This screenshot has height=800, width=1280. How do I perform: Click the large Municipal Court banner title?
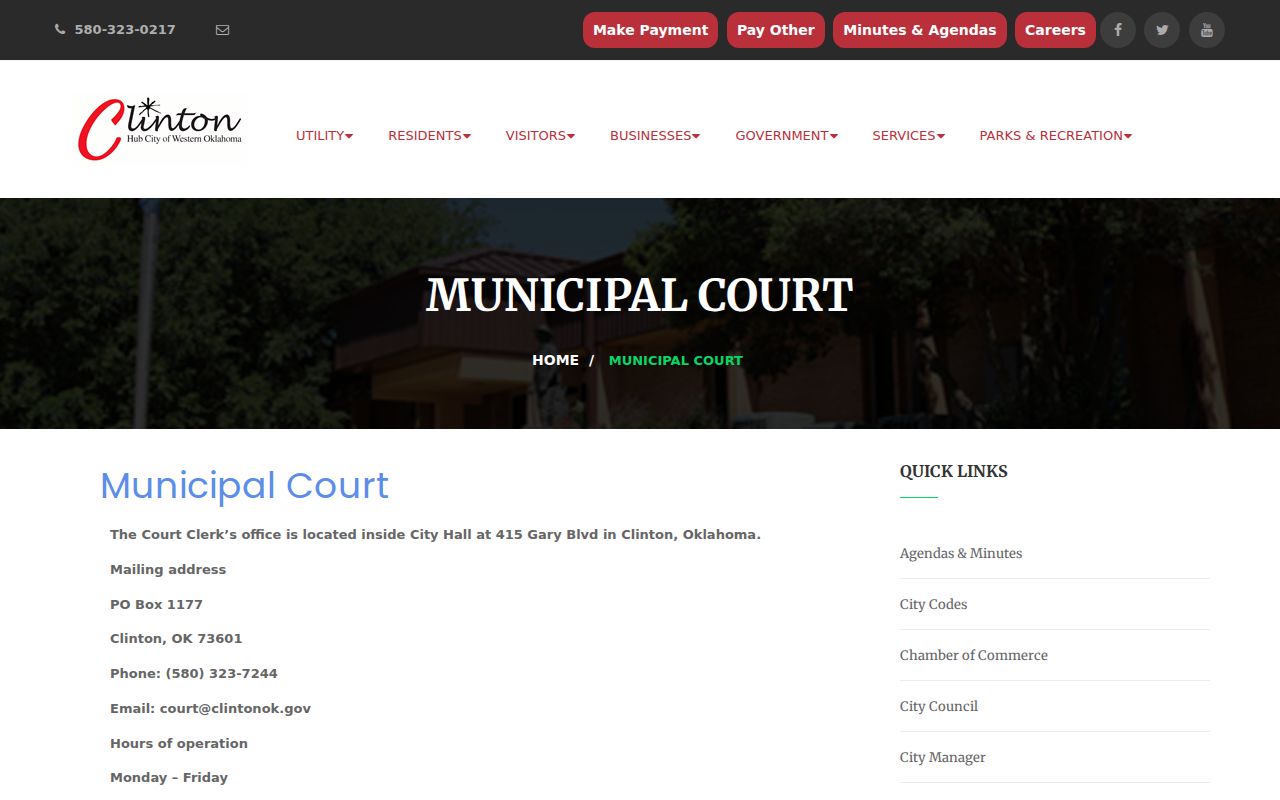(x=640, y=296)
